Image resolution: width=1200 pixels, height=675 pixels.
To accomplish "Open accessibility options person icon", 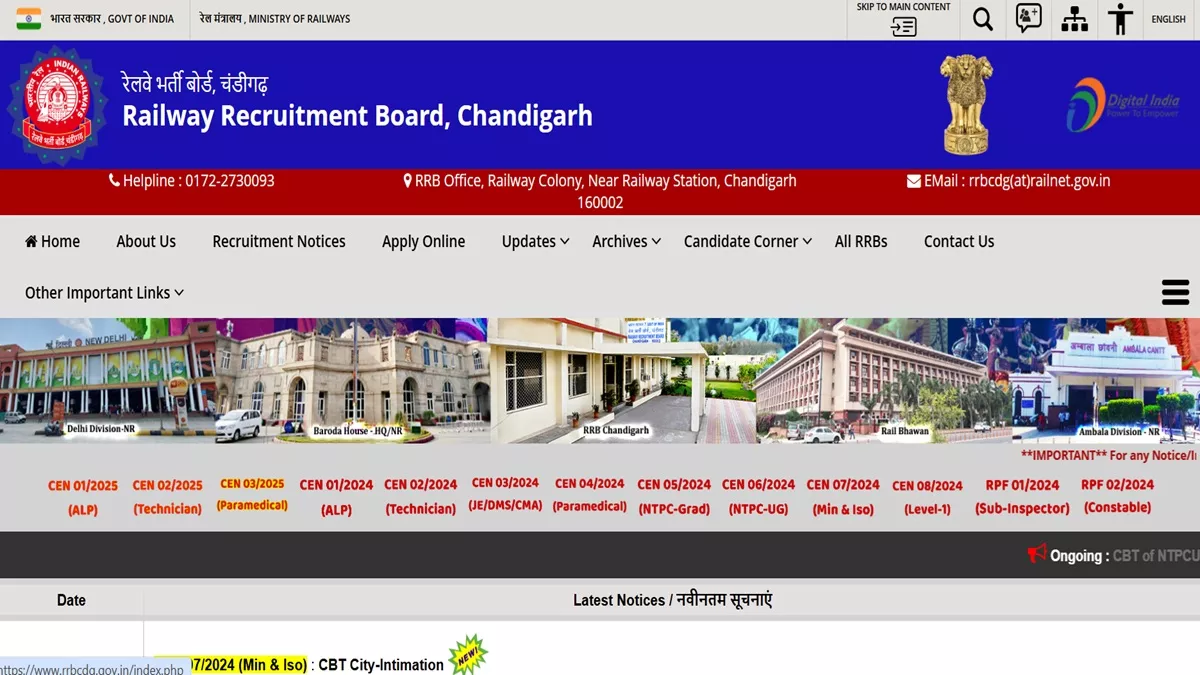I will tap(1120, 19).
